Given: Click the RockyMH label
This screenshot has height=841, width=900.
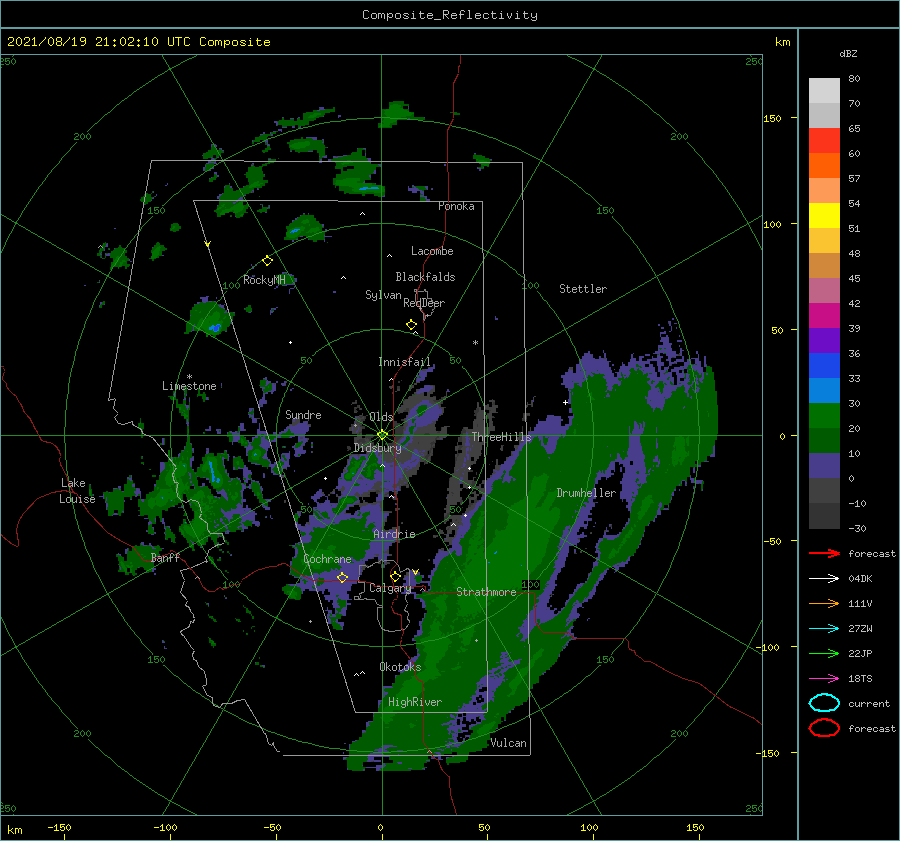Looking at the screenshot, I should coord(264,280).
